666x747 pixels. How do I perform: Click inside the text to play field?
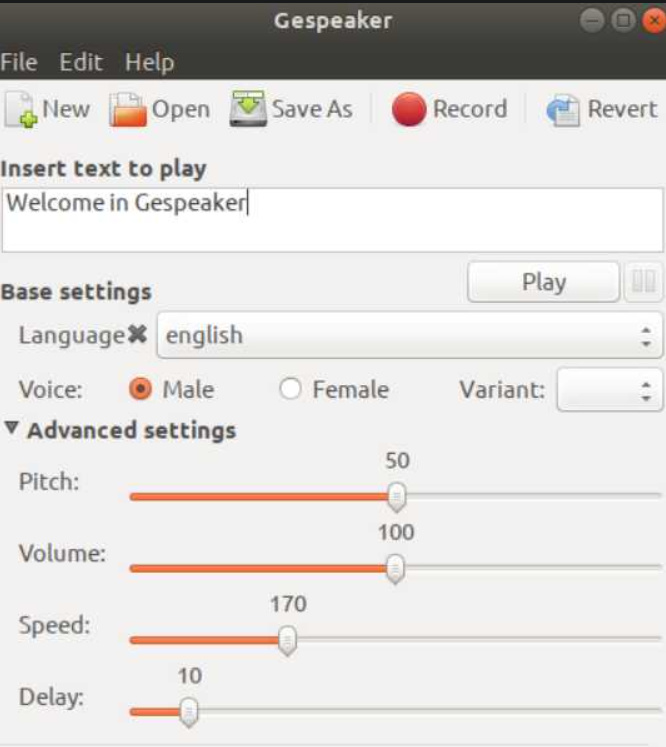coord(333,220)
